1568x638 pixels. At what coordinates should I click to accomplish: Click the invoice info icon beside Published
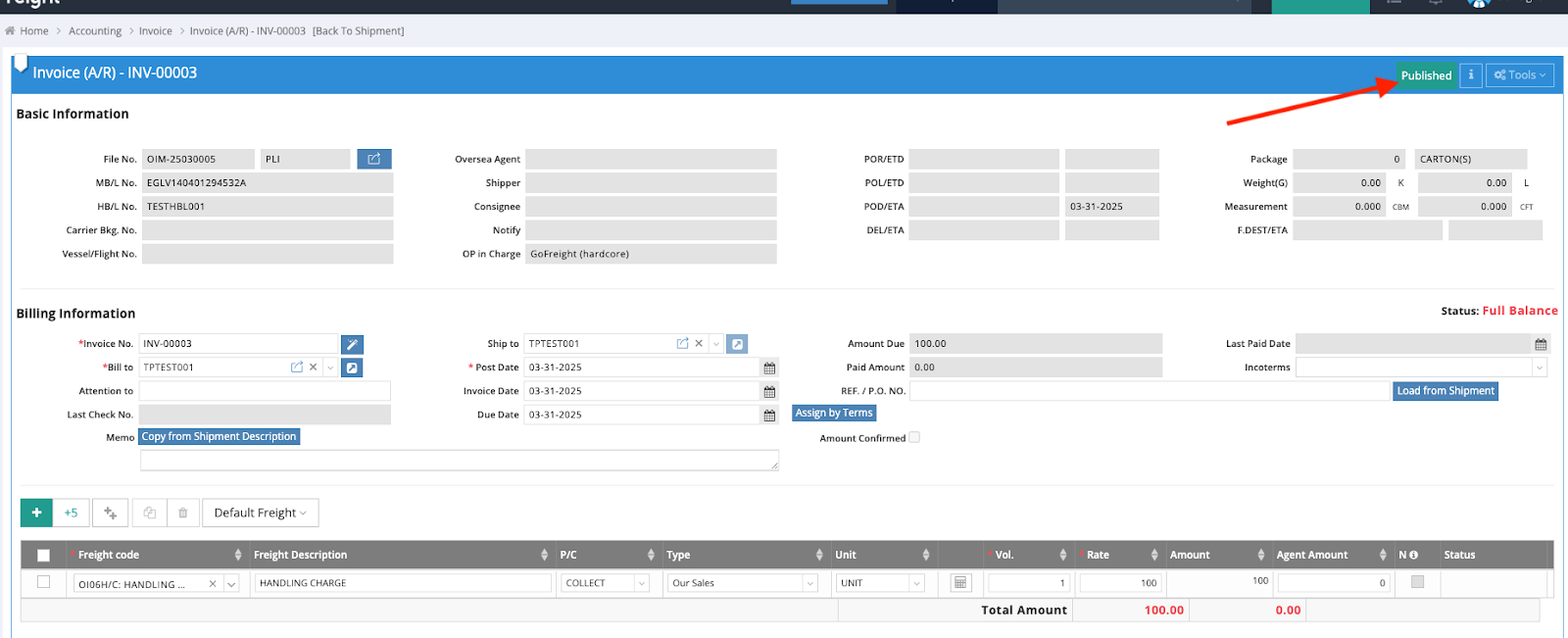pos(1470,75)
